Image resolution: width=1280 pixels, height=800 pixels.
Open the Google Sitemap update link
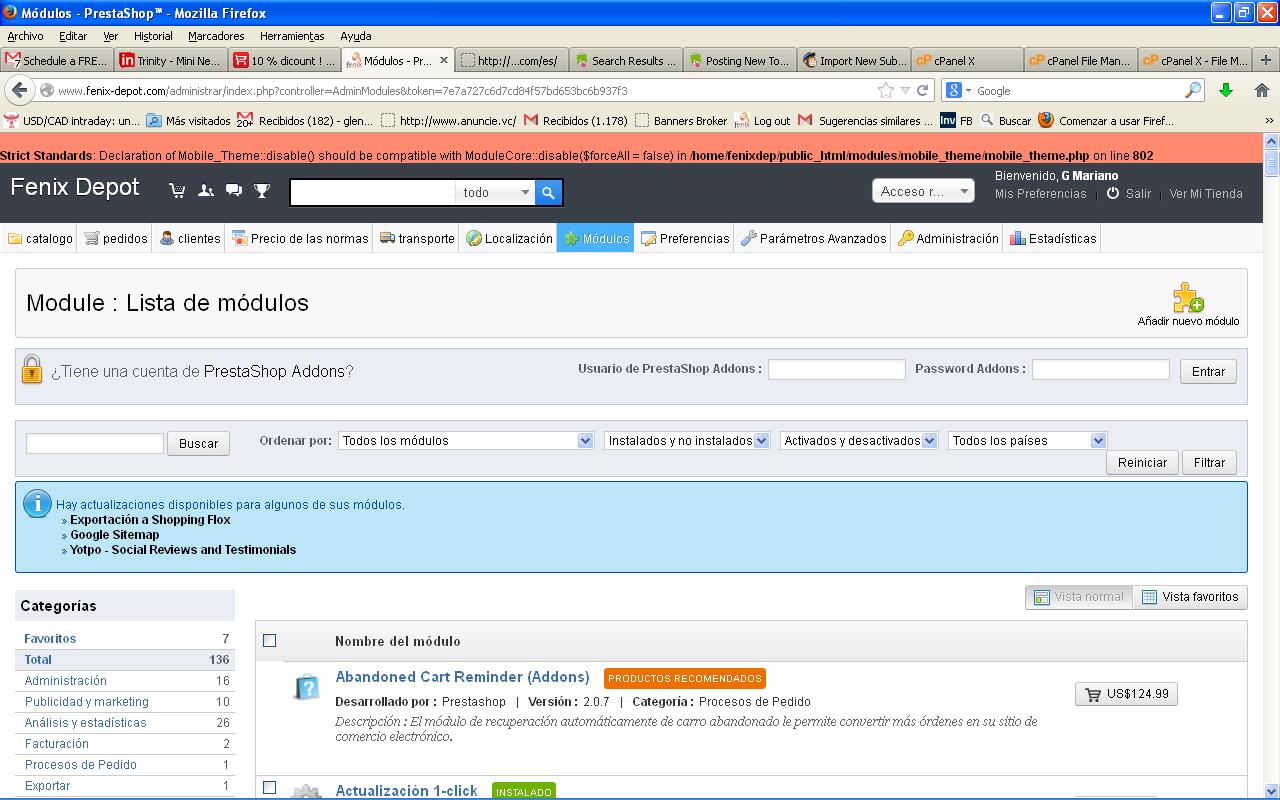pyautogui.click(x=115, y=535)
